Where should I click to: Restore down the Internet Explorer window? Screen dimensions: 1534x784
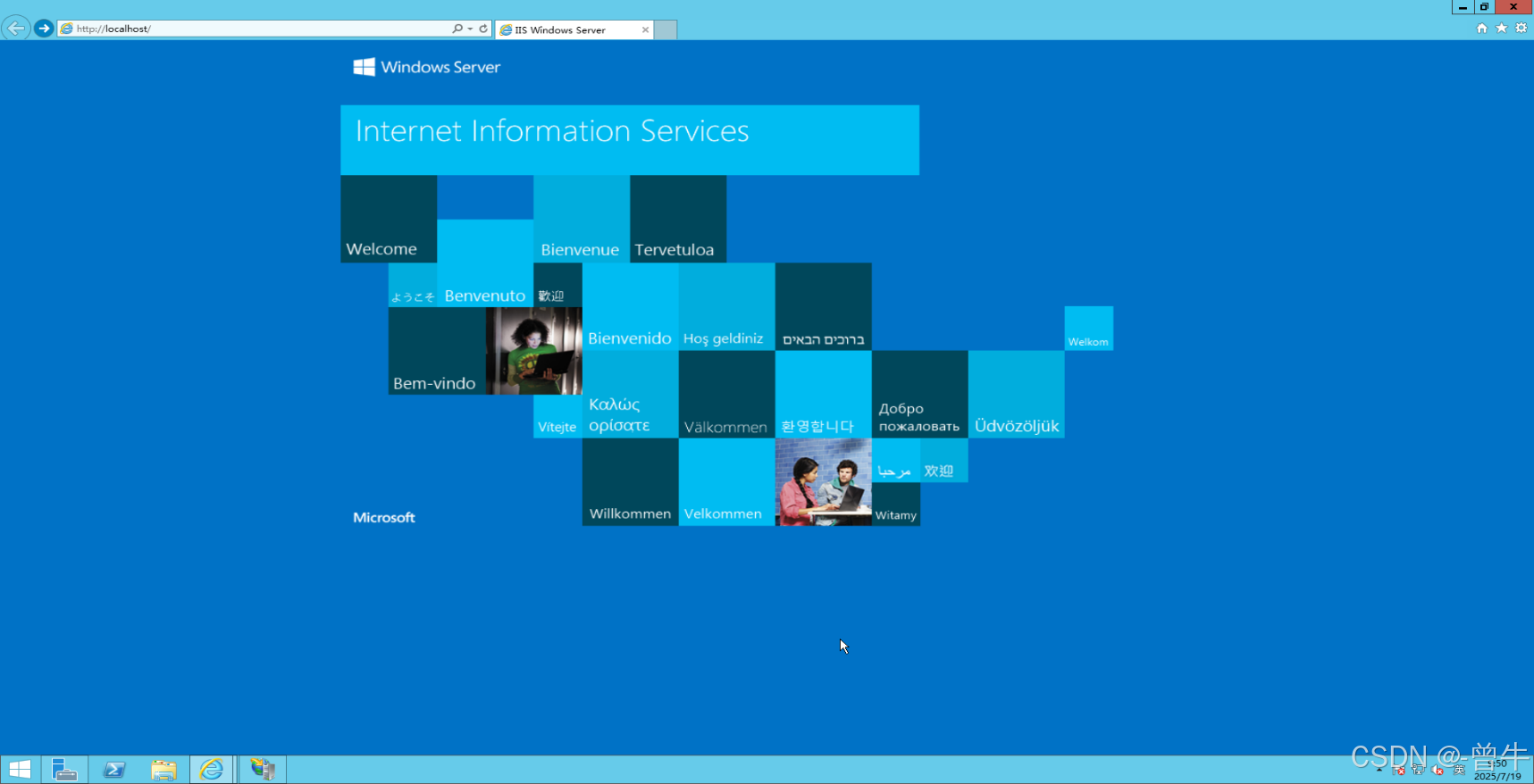pos(1484,6)
